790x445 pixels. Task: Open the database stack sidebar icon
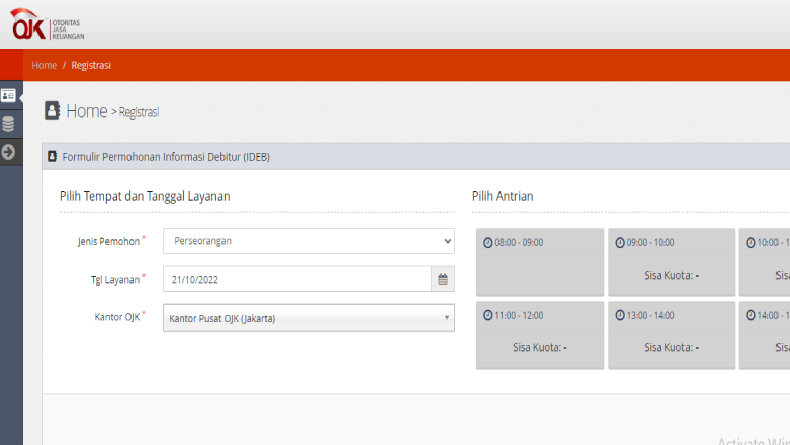coord(9,124)
